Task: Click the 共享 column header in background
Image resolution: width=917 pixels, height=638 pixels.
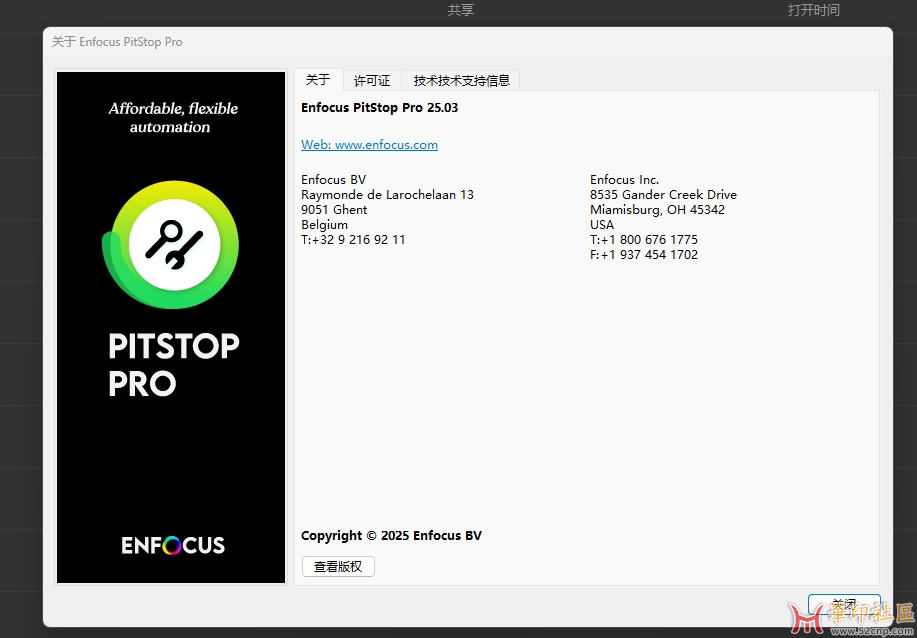Action: (461, 10)
